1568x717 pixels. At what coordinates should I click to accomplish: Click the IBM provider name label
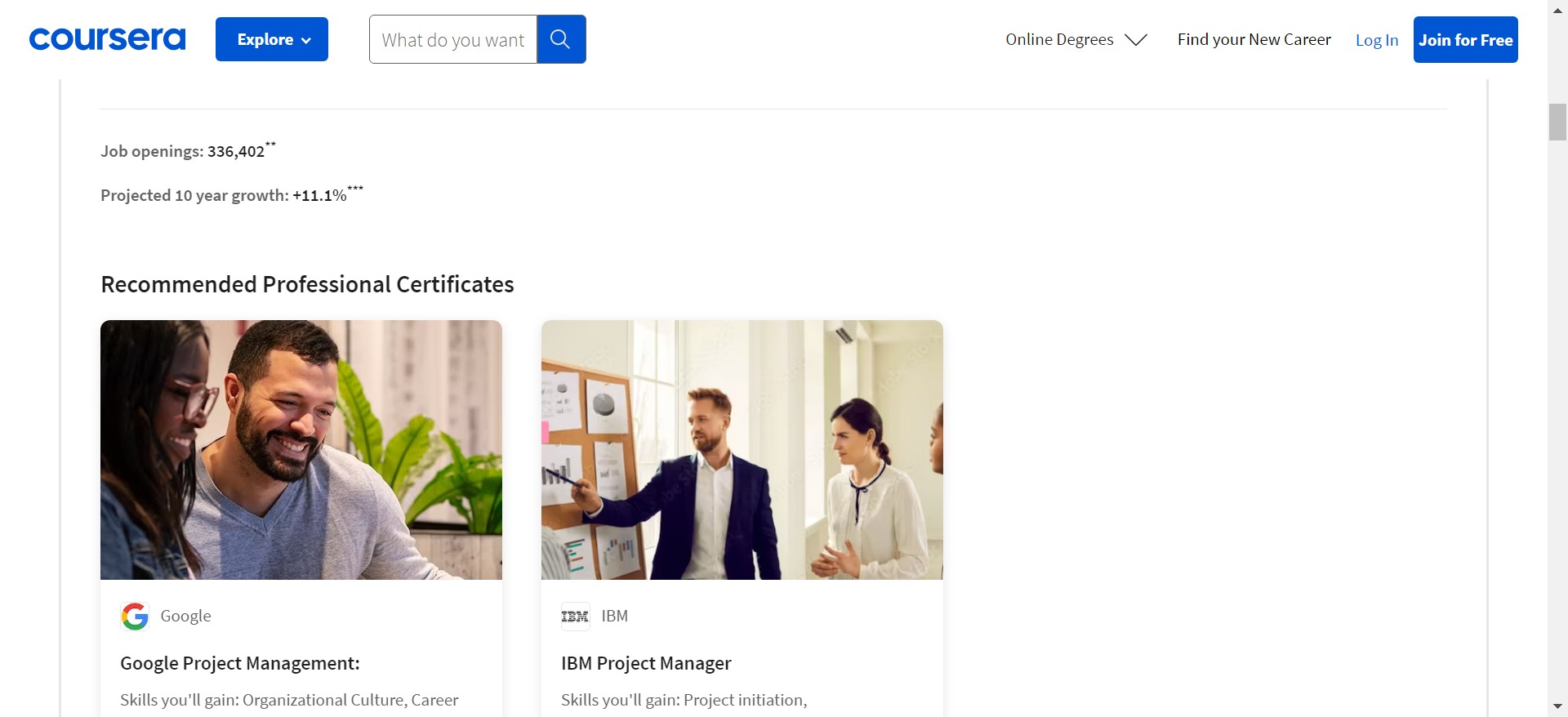pyautogui.click(x=614, y=616)
